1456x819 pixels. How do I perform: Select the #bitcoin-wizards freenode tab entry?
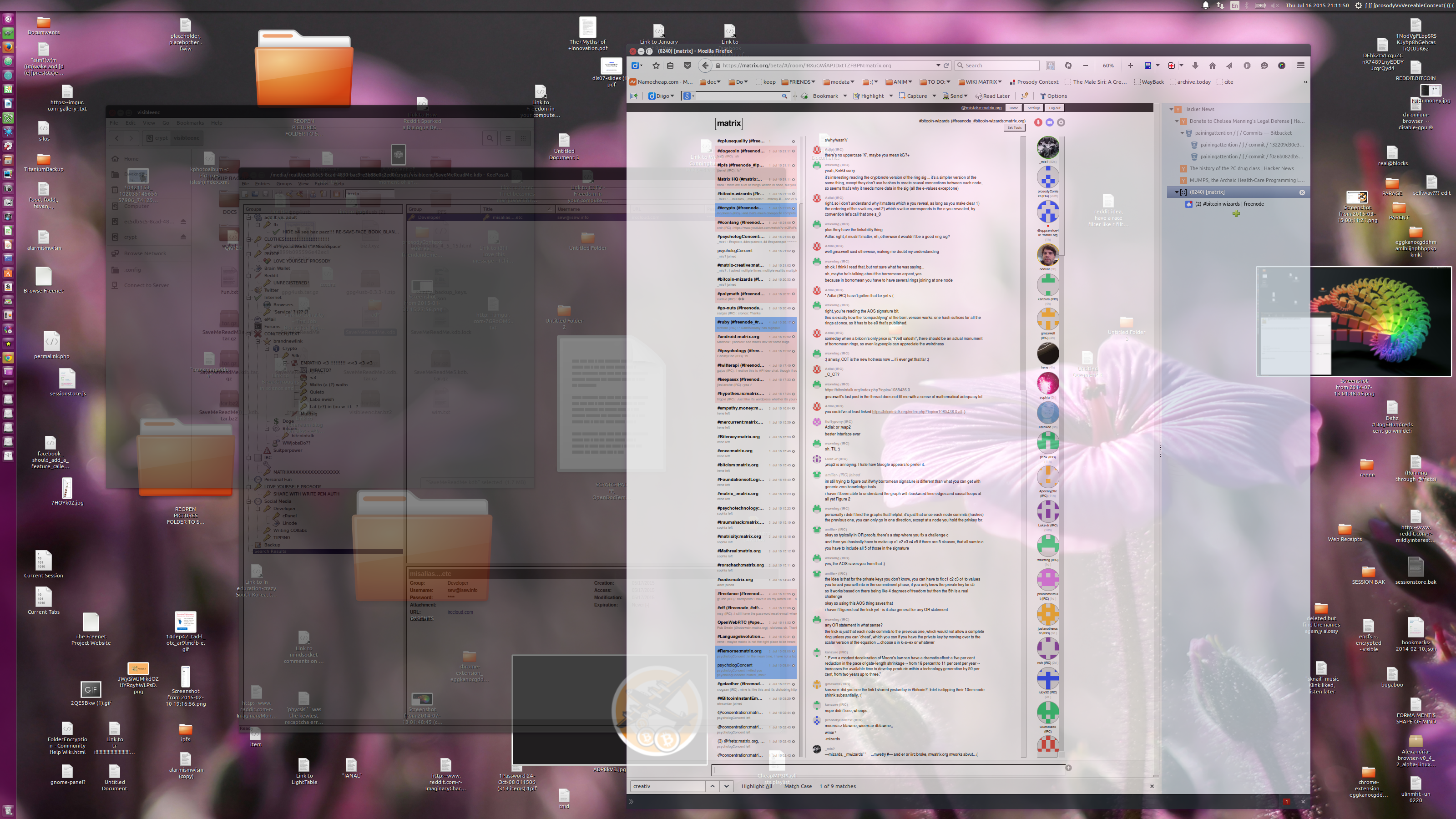pos(1229,204)
